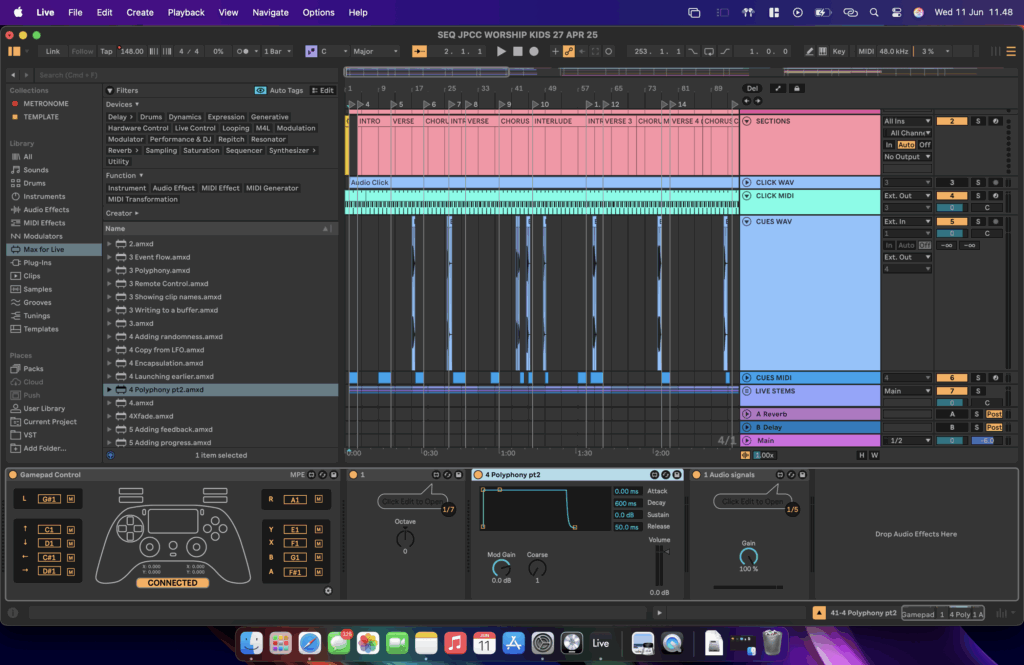Image resolution: width=1024 pixels, height=665 pixels.
Task: Toggle the A Reverb Post button
Action: coord(994,414)
